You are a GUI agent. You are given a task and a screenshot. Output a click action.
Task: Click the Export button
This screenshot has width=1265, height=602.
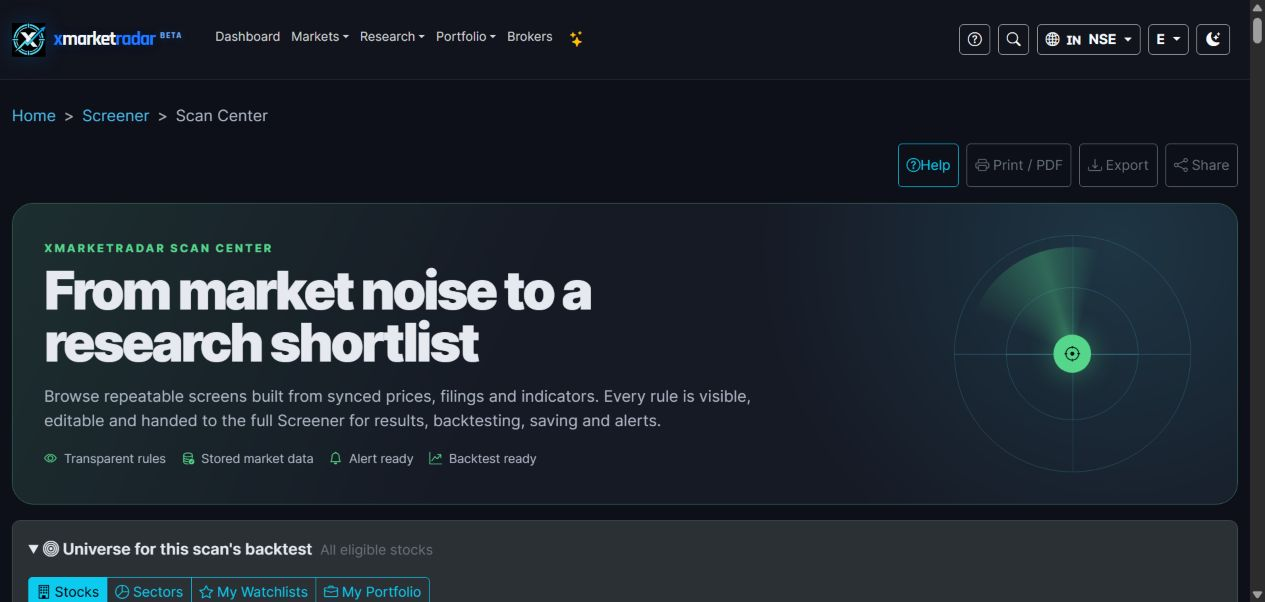tap(1118, 165)
